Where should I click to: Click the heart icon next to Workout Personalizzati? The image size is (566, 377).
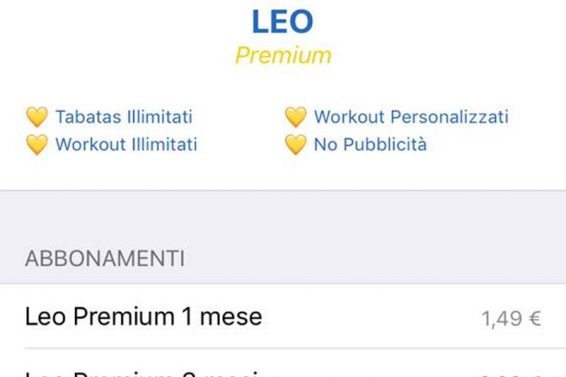296,117
